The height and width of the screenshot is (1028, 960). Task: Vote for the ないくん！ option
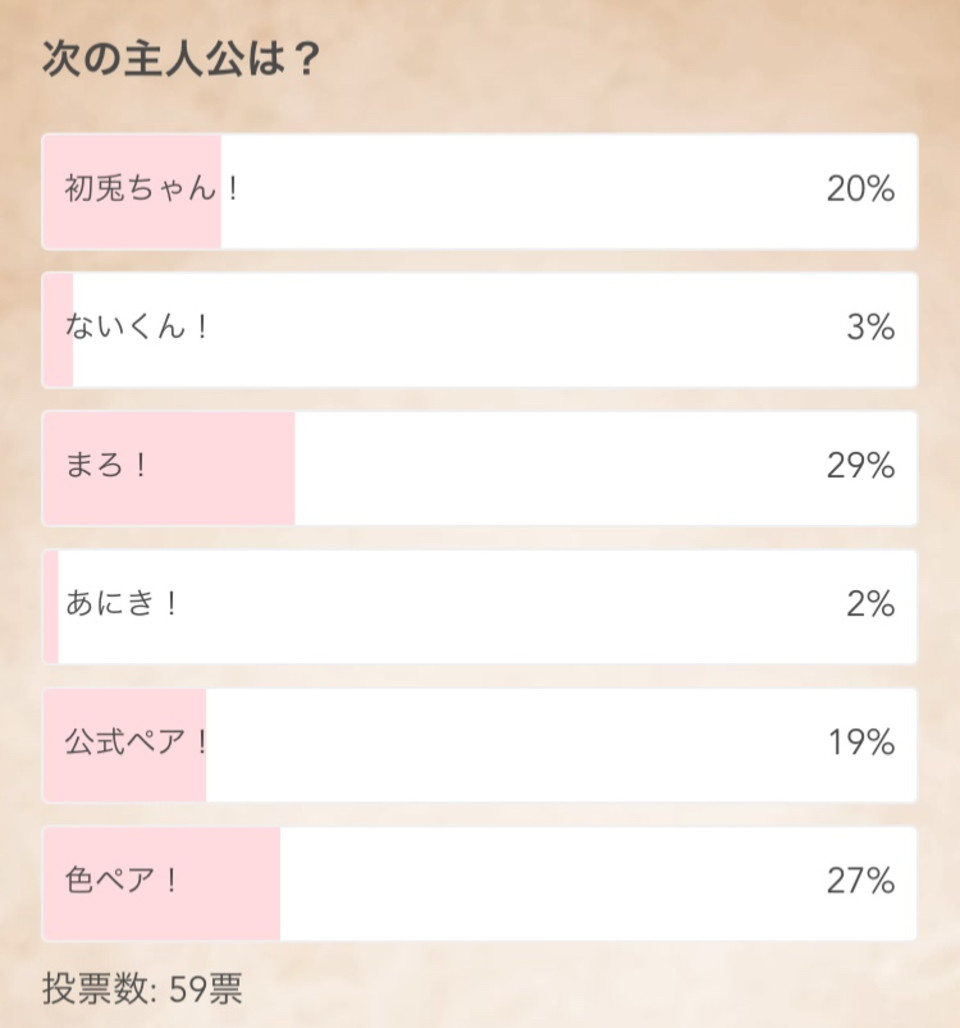coord(480,330)
